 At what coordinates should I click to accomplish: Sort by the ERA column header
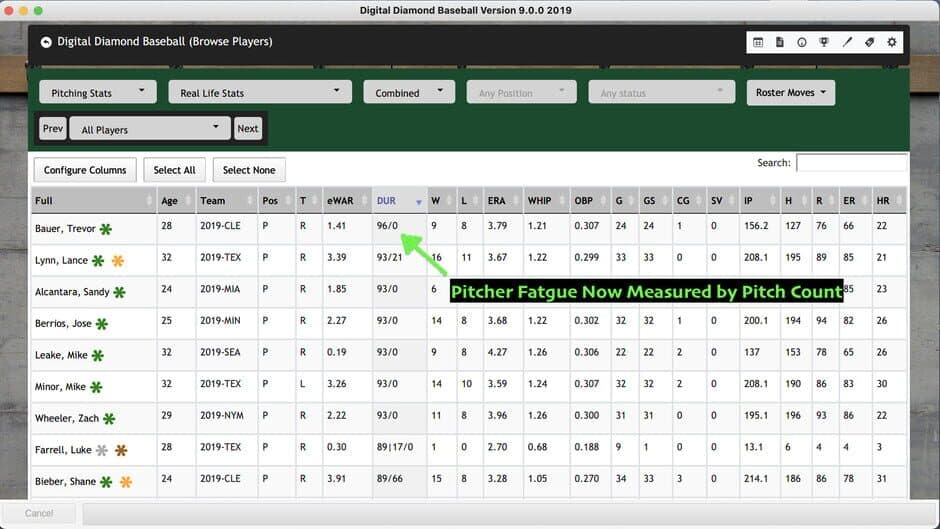(503, 200)
